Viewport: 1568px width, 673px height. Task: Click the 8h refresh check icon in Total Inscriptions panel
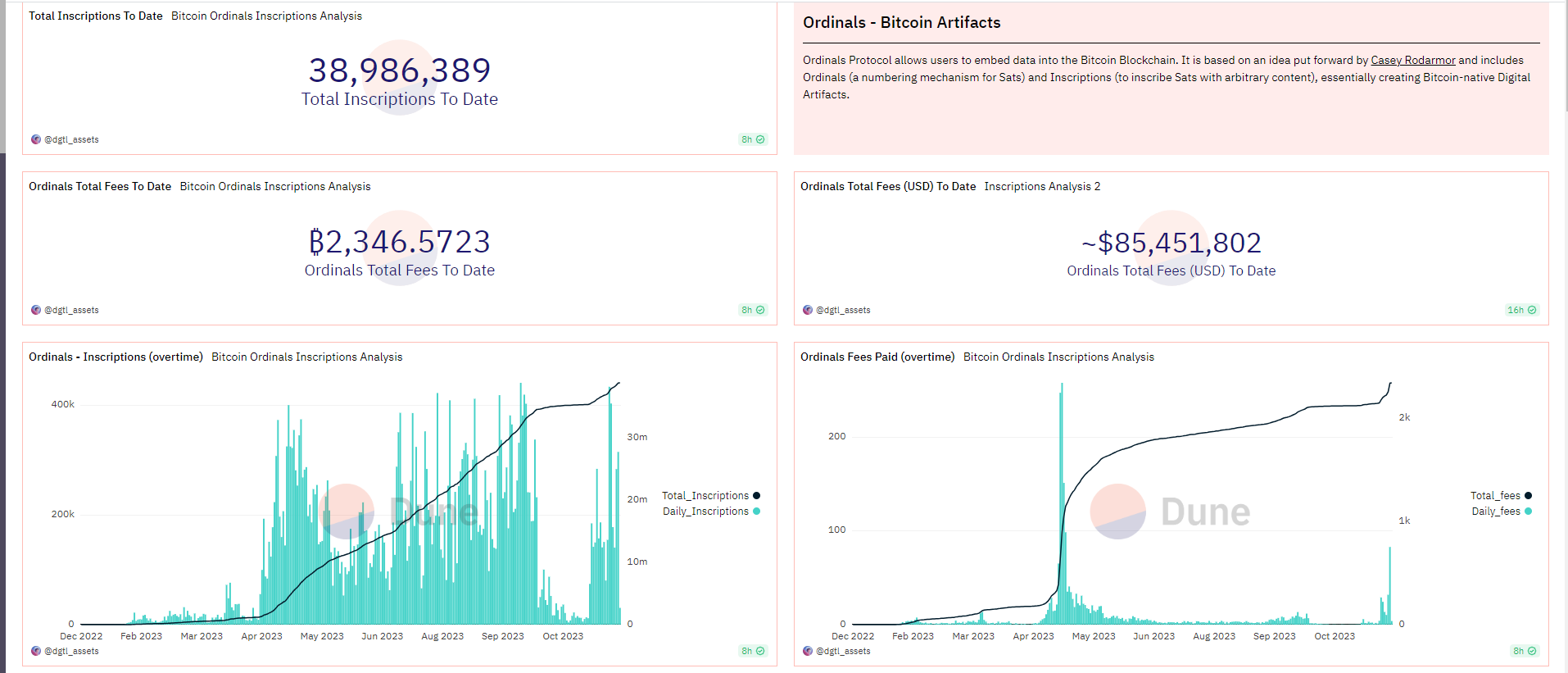(x=760, y=139)
